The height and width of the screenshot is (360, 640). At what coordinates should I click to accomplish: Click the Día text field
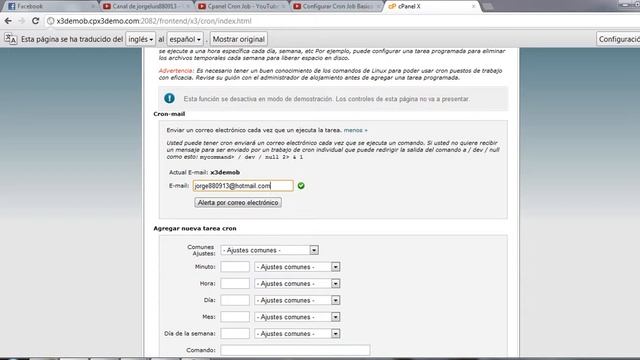coord(235,300)
